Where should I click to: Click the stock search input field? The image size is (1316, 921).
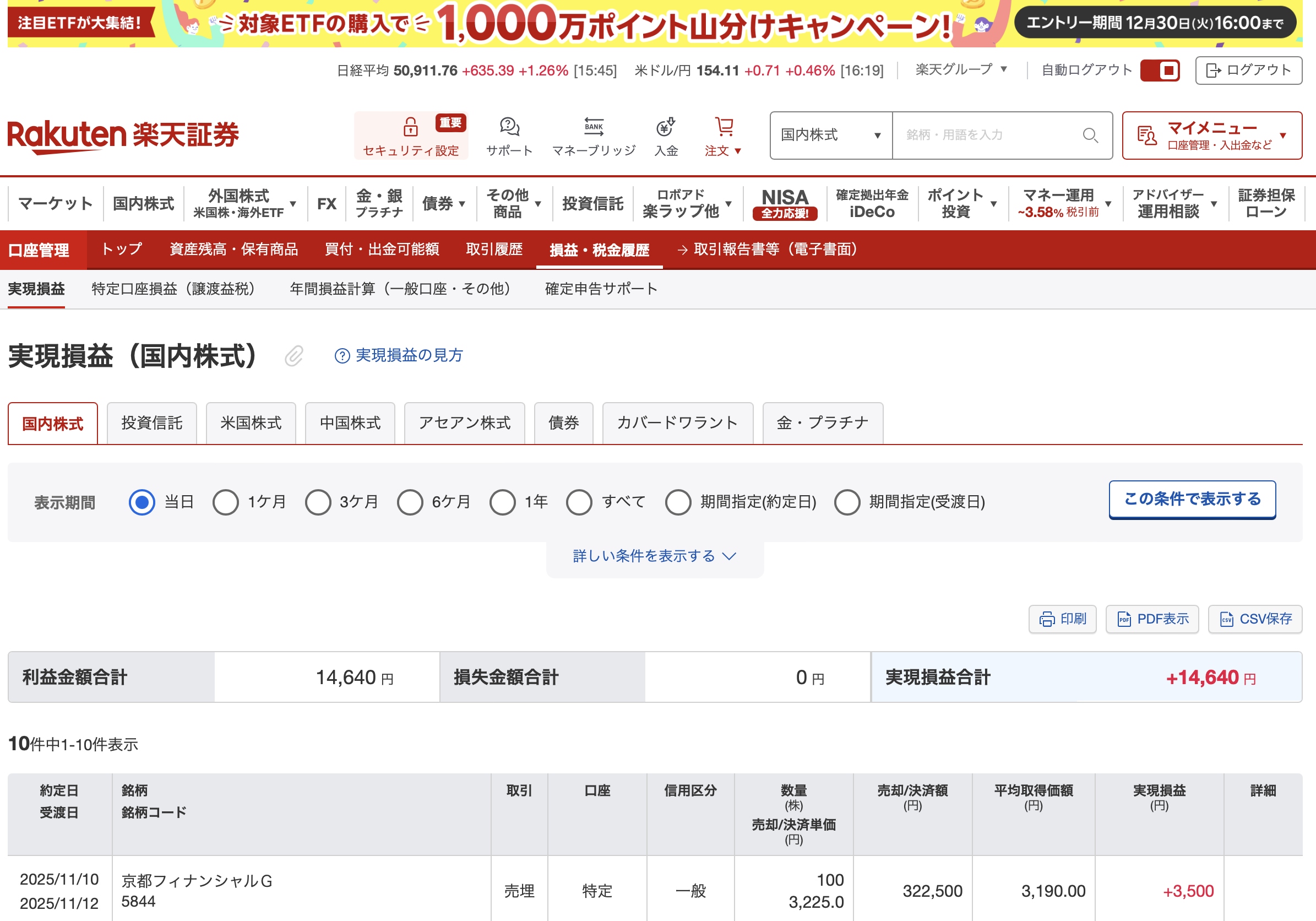coord(986,136)
